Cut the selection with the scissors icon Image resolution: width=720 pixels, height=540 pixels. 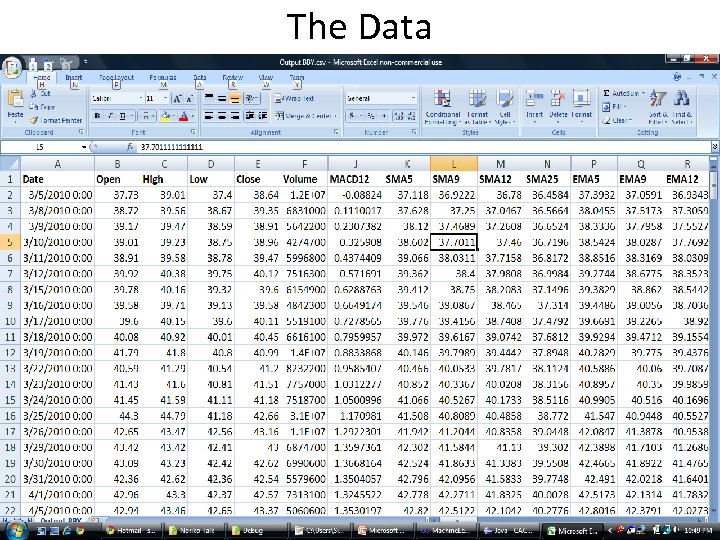(40, 93)
